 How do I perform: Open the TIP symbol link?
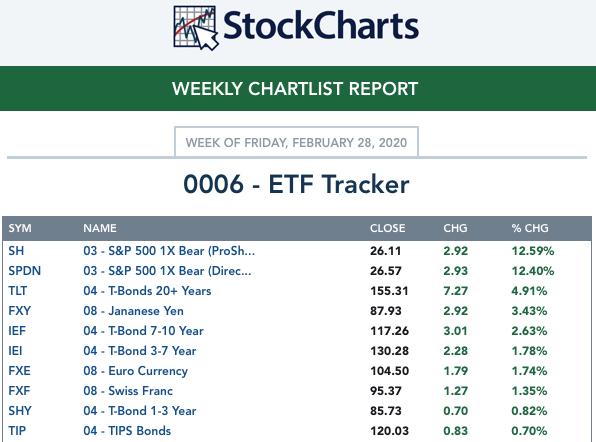coord(17,431)
